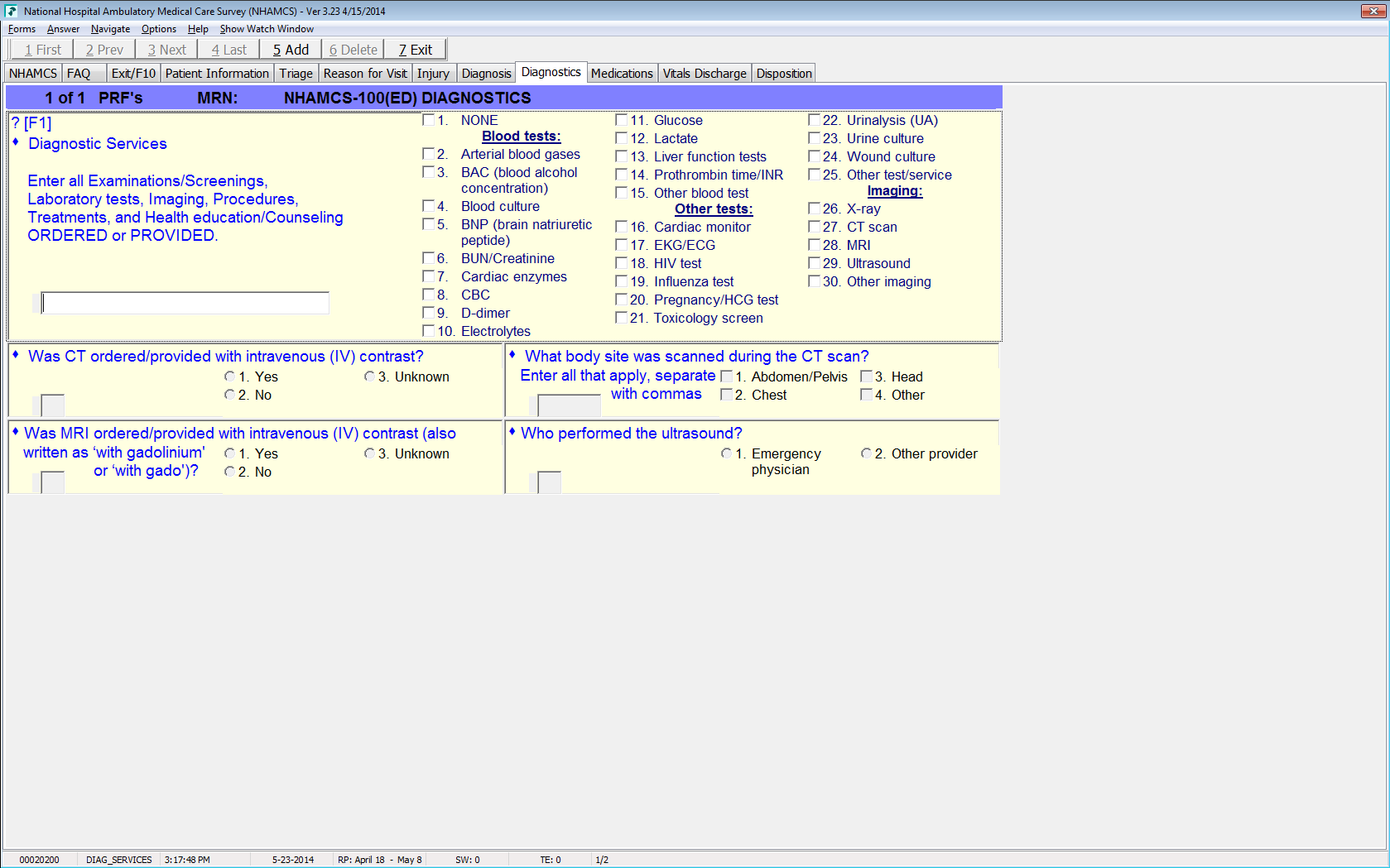This screenshot has width=1390, height=868.
Task: Open the Options menu
Action: point(158,29)
